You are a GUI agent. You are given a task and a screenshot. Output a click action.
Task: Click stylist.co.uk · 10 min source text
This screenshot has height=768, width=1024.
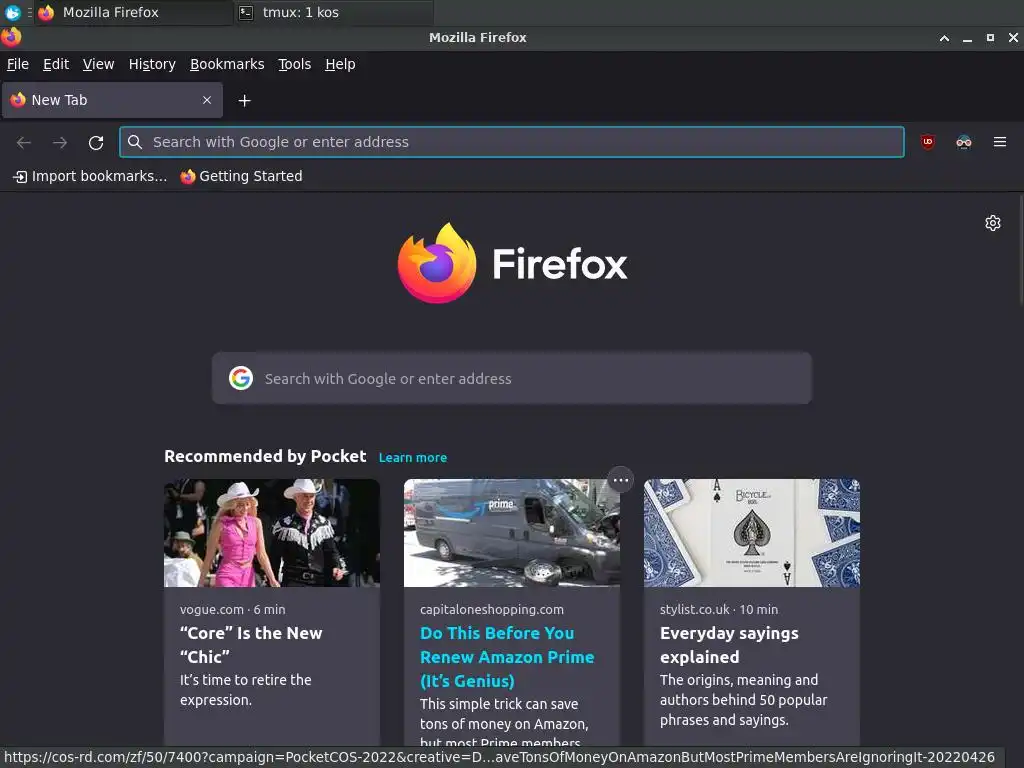pyautogui.click(x=718, y=609)
